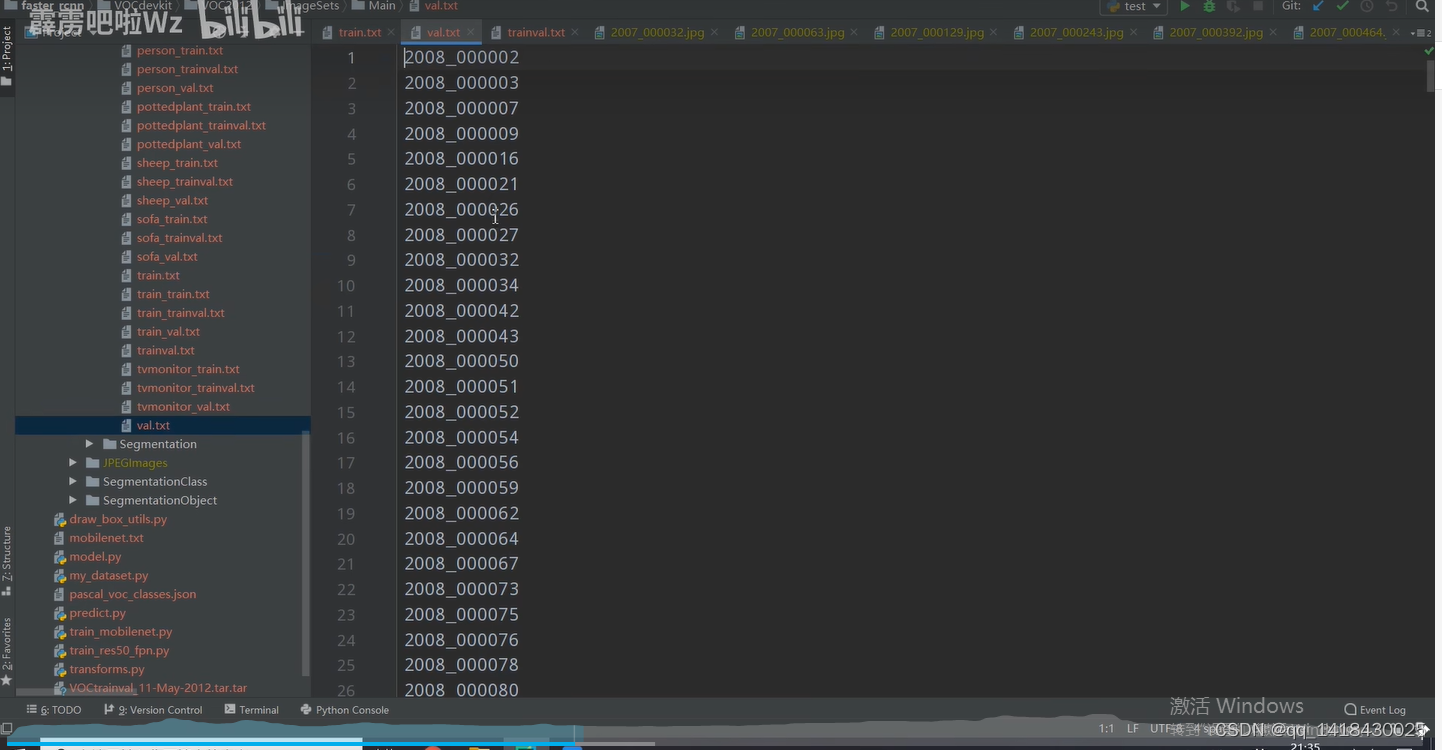Expand the Segmentation folder
Screen dimensions: 1442x750
click(89, 444)
